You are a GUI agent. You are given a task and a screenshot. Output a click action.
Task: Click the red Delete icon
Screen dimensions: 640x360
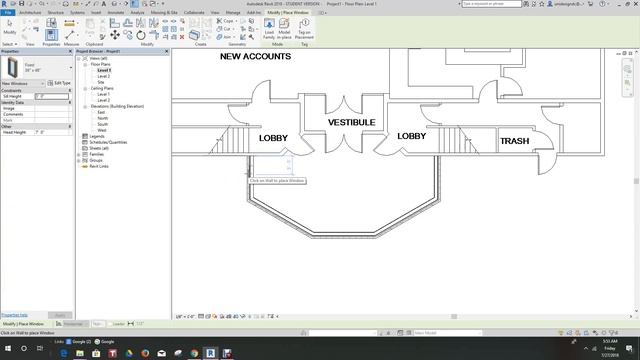(x=182, y=37)
